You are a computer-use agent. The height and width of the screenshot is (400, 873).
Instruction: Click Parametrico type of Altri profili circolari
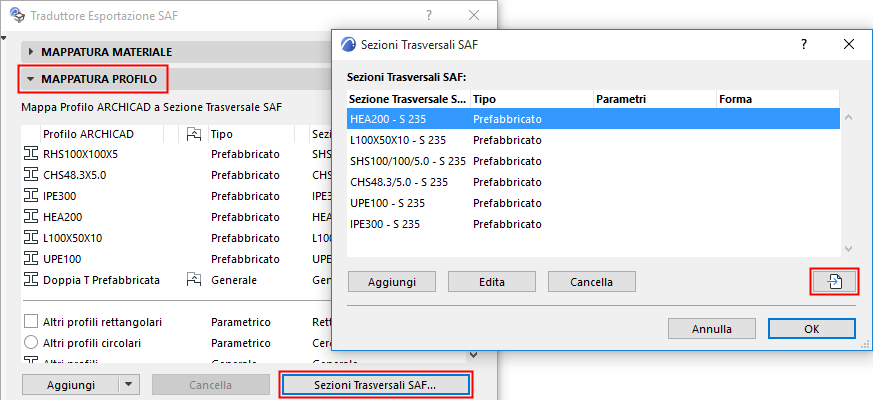point(241,343)
